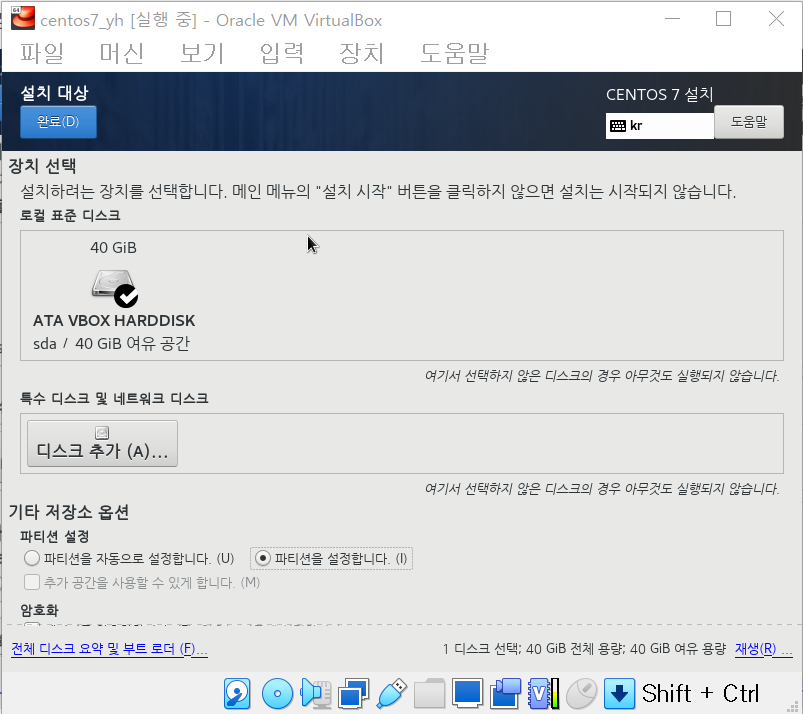
Task: Click the '40 GiB' size label
Action: tap(114, 248)
